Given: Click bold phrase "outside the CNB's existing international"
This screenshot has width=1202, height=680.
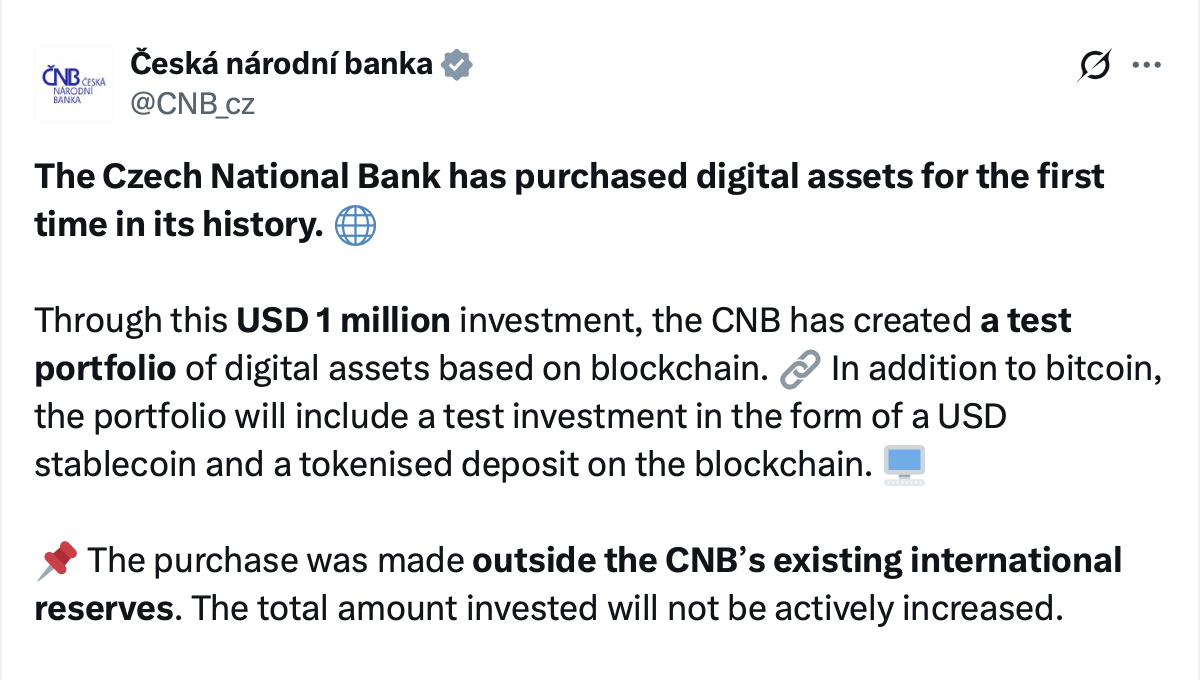Looking at the screenshot, I should point(796,561).
